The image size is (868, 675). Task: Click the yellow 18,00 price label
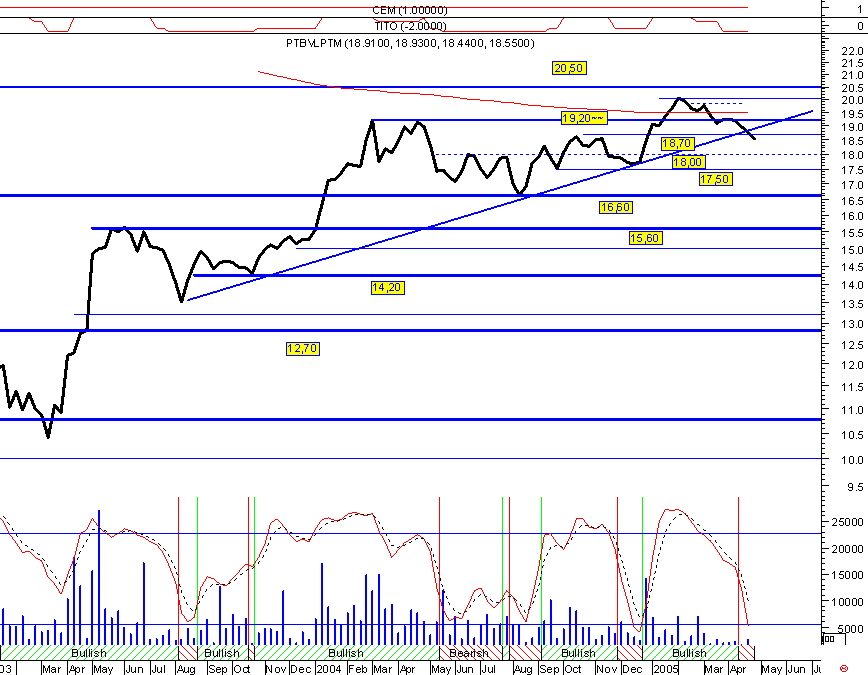coord(688,162)
